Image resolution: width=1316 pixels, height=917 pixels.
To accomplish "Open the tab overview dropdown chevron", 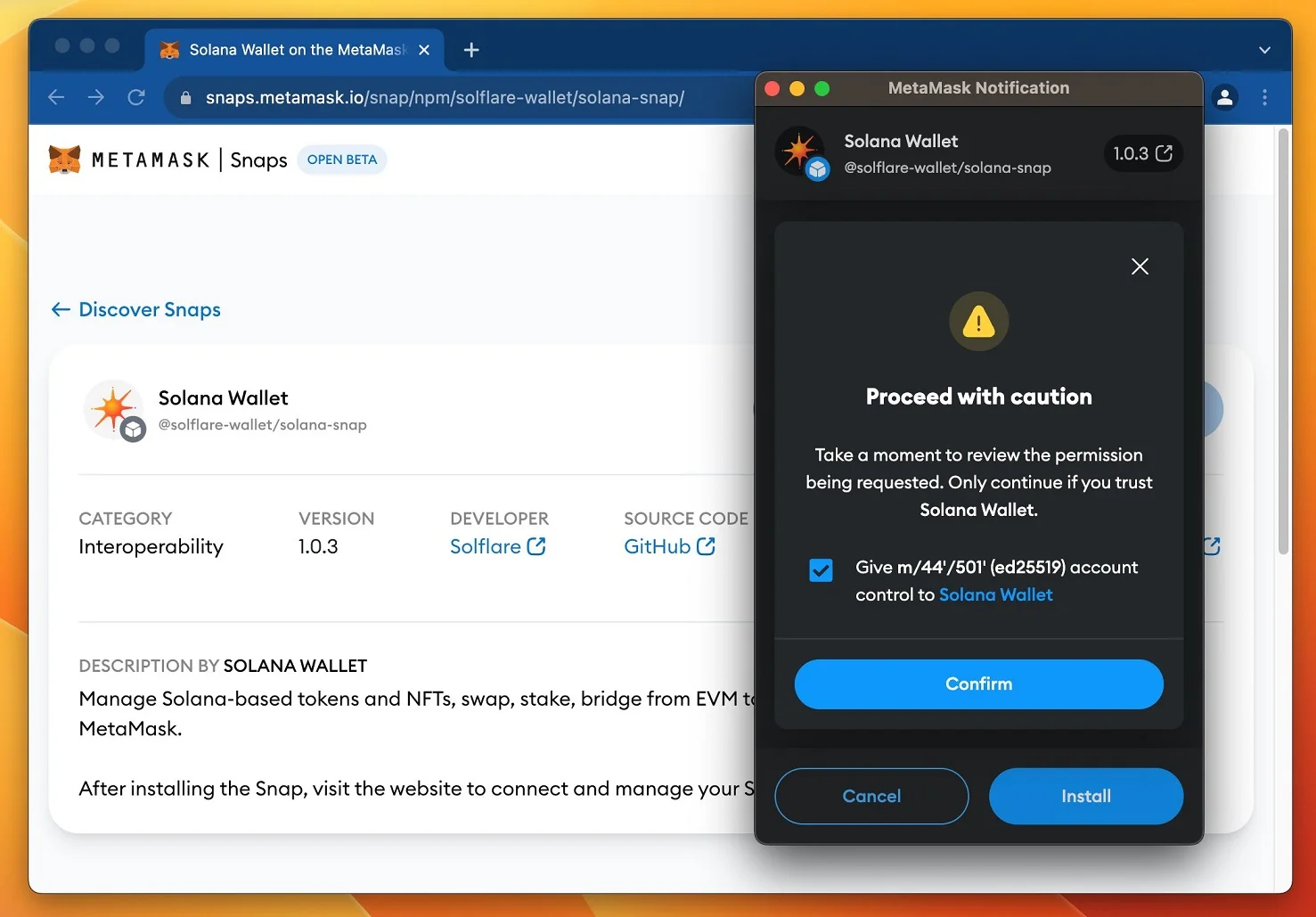I will [1265, 51].
